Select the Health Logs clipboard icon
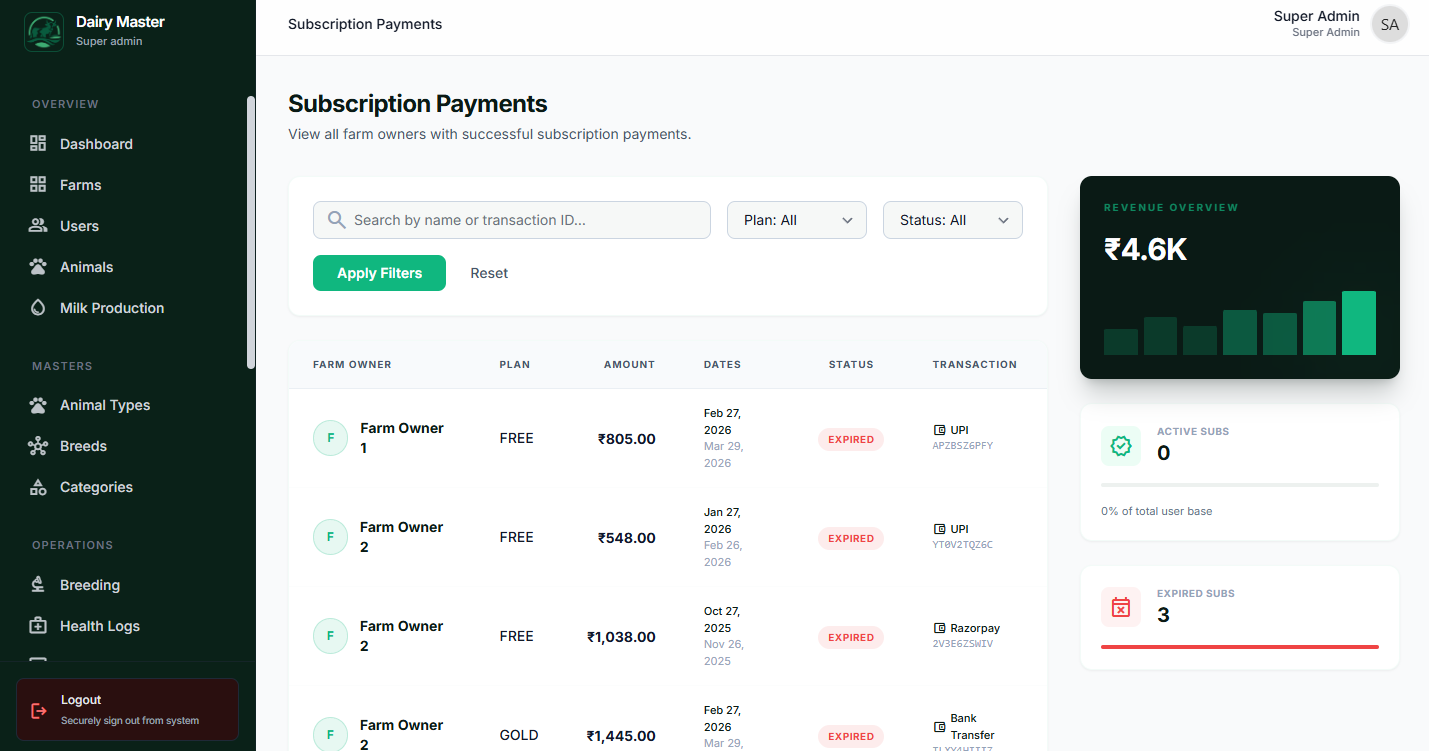 37,625
